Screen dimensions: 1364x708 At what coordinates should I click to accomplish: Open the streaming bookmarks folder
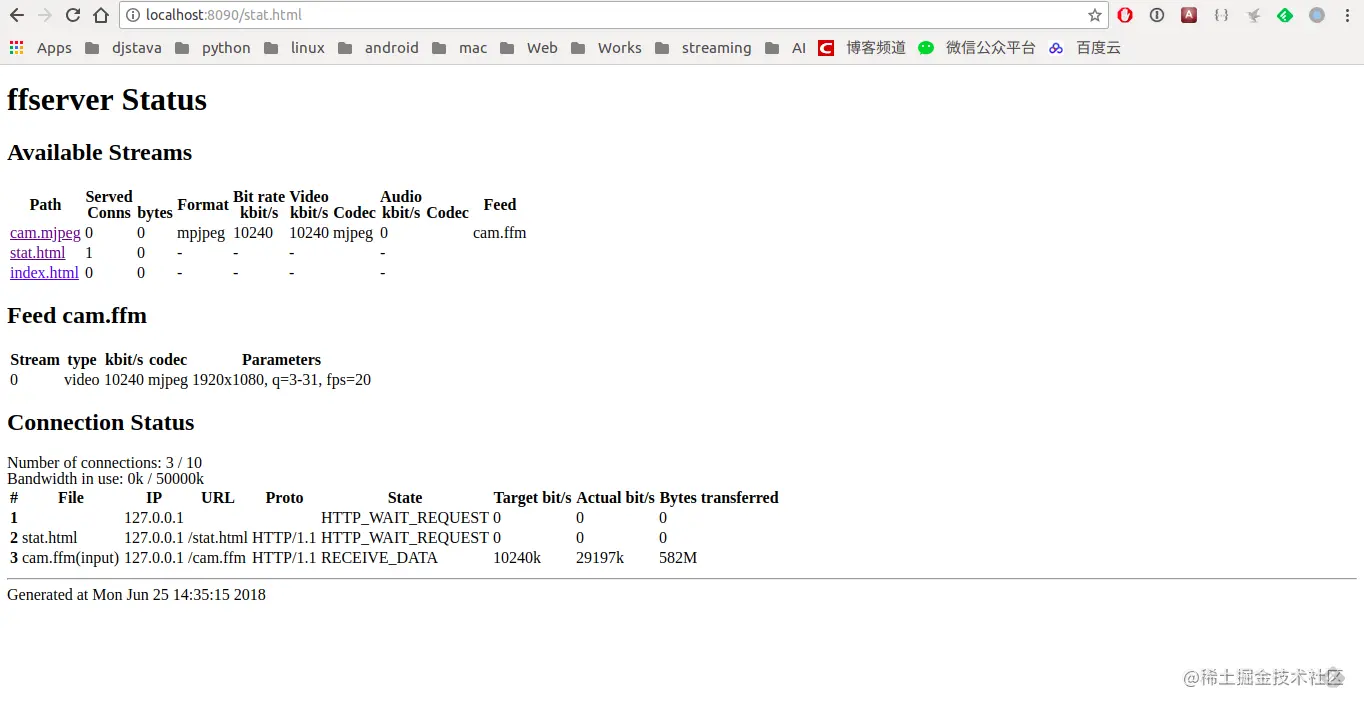(716, 47)
